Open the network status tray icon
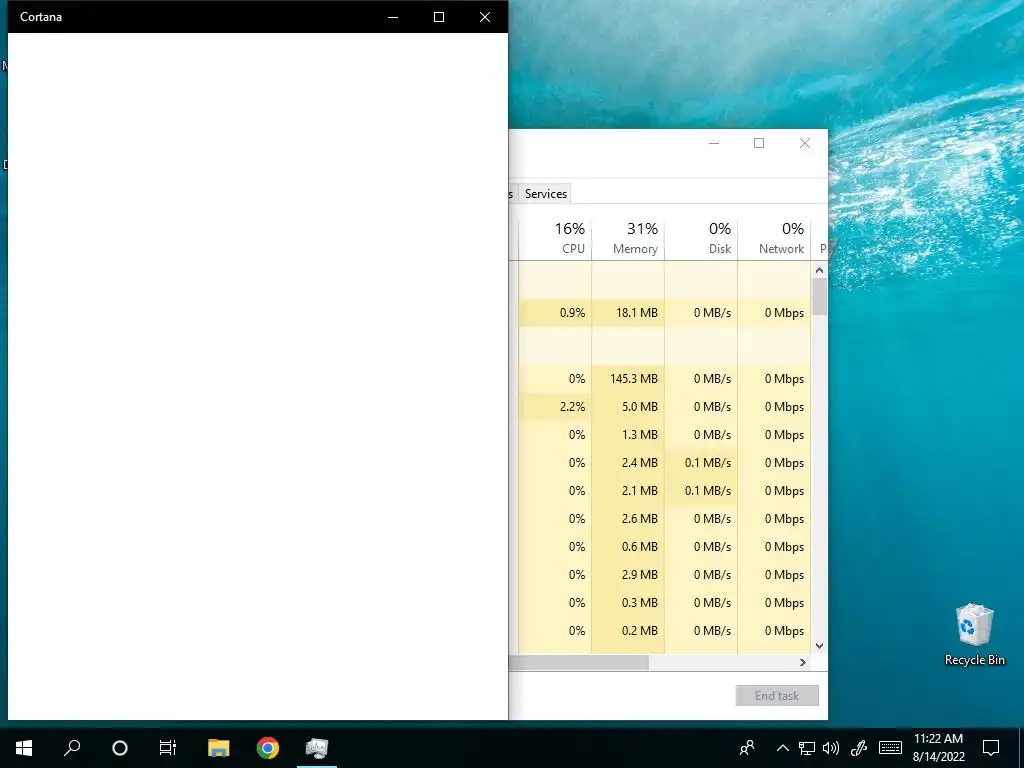 [x=807, y=748]
